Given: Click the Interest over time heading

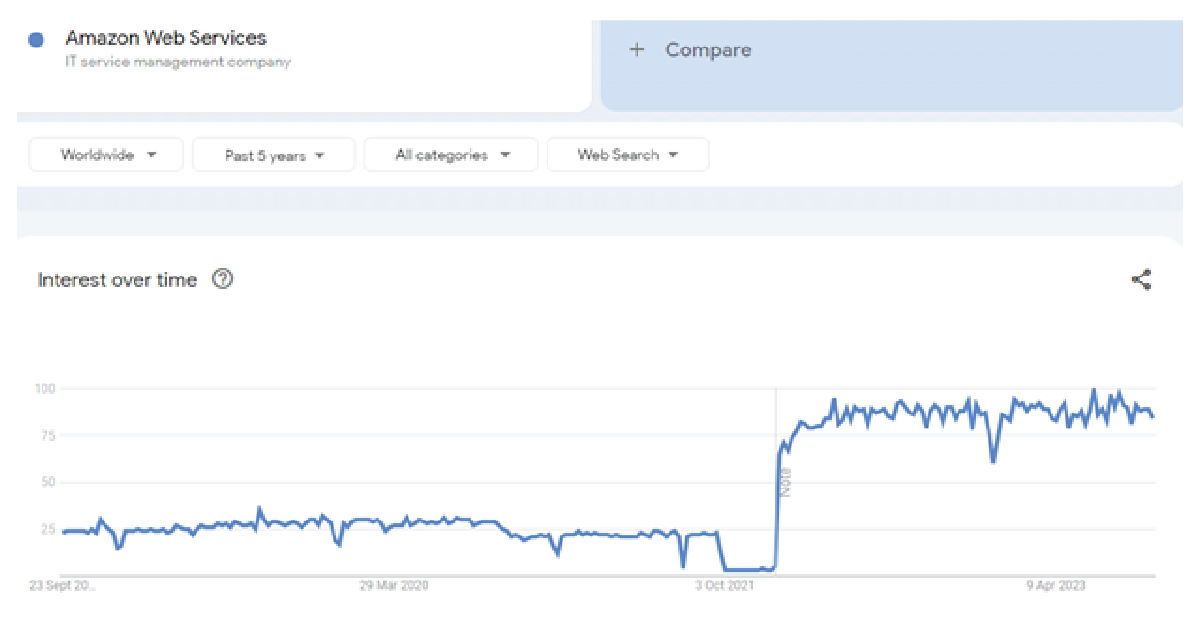Looking at the screenshot, I should 117,280.
